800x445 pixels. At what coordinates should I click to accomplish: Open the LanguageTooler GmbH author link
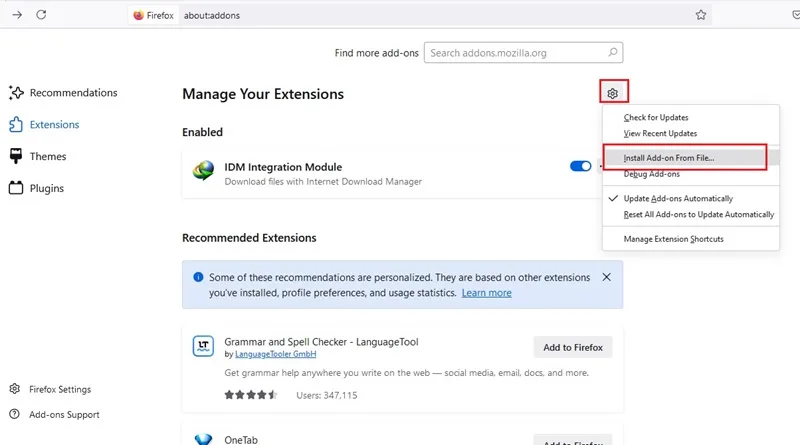pos(276,354)
